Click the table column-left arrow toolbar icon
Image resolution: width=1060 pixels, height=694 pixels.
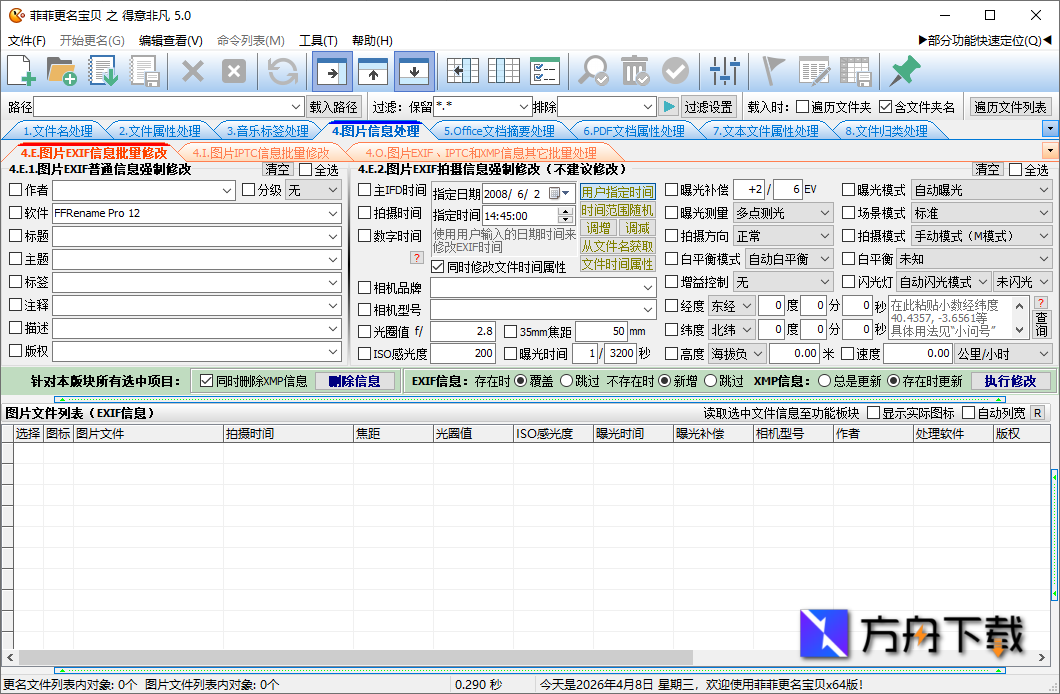coord(462,71)
